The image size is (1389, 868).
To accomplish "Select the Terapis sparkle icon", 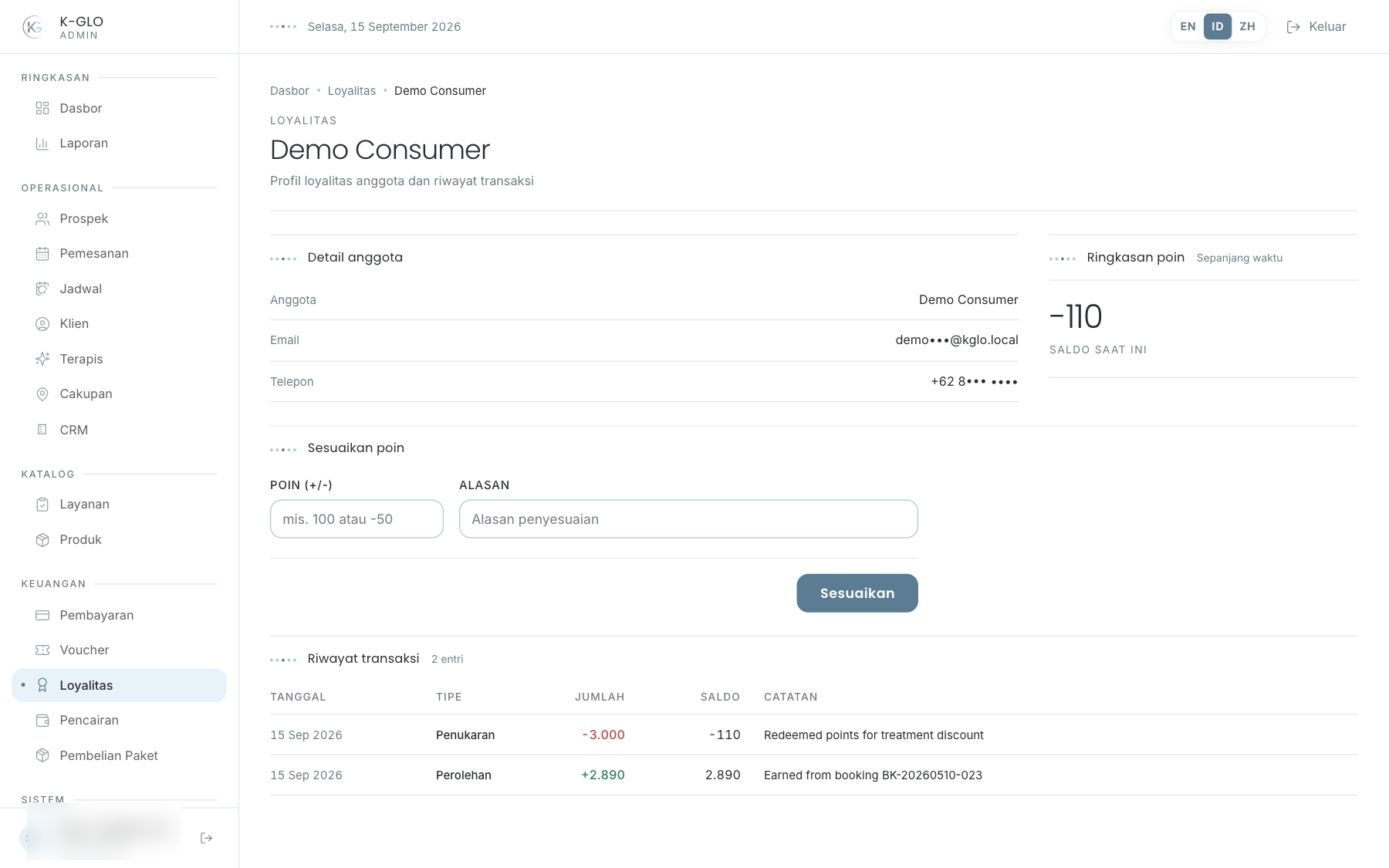I will tap(42, 359).
